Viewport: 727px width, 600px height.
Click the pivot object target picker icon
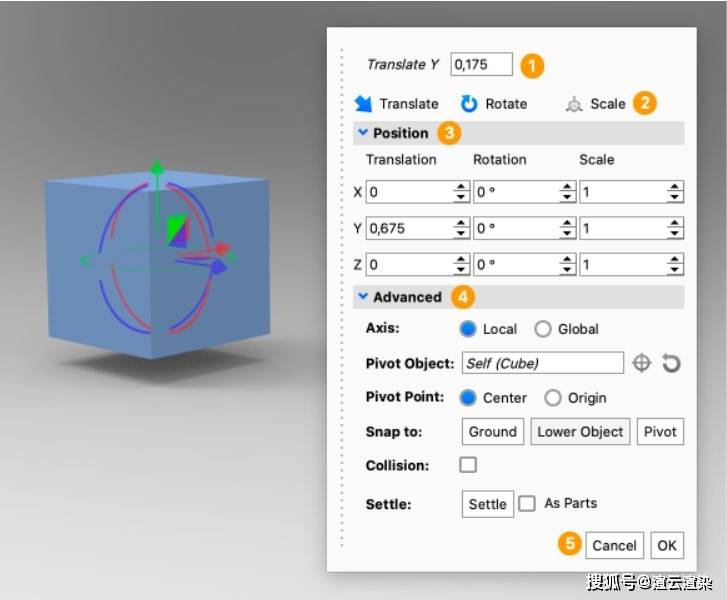(642, 363)
